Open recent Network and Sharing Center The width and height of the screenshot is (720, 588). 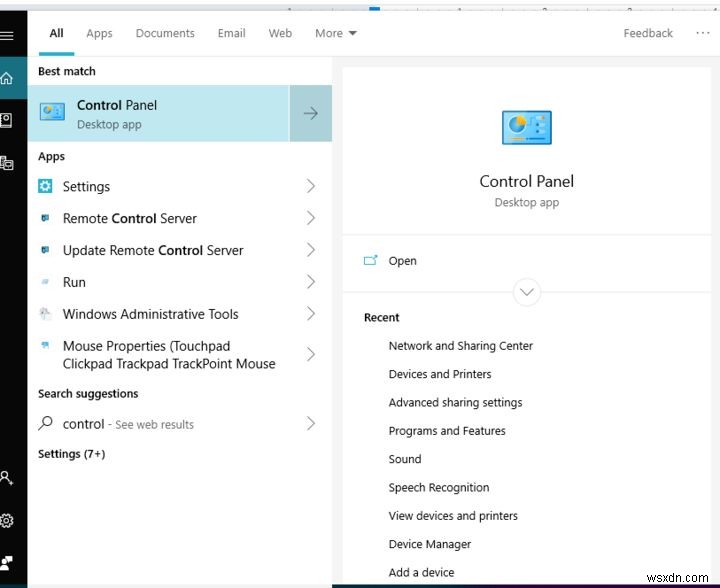(461, 346)
